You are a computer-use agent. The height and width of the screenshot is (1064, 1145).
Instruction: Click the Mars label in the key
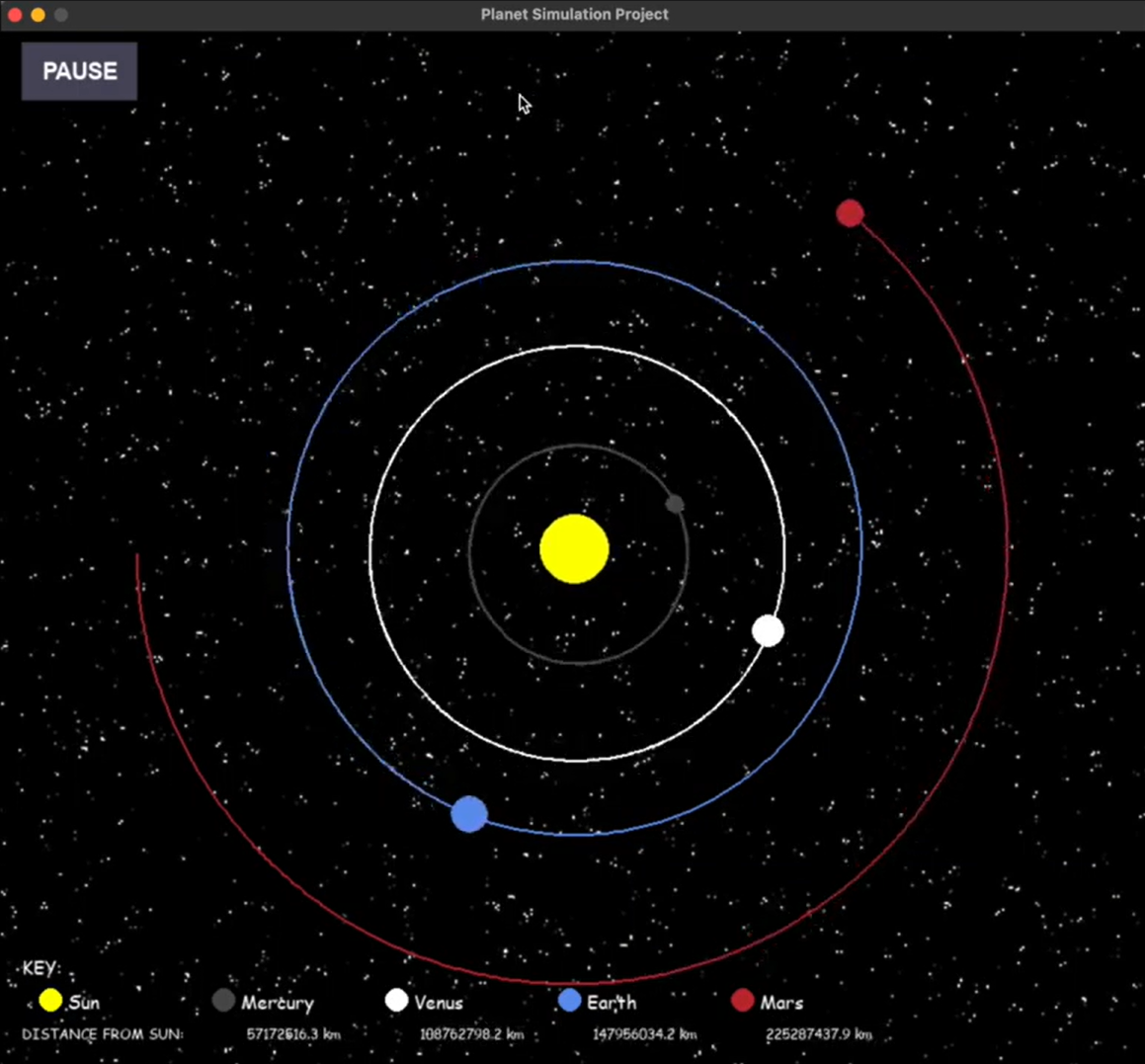(x=782, y=1003)
